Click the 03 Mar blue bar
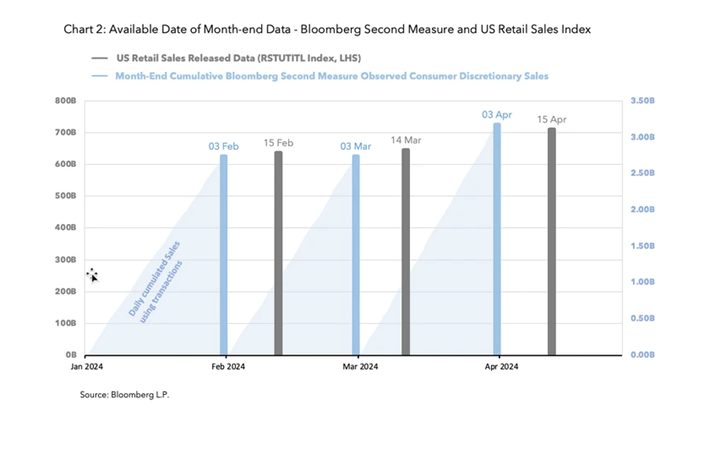 (356, 254)
